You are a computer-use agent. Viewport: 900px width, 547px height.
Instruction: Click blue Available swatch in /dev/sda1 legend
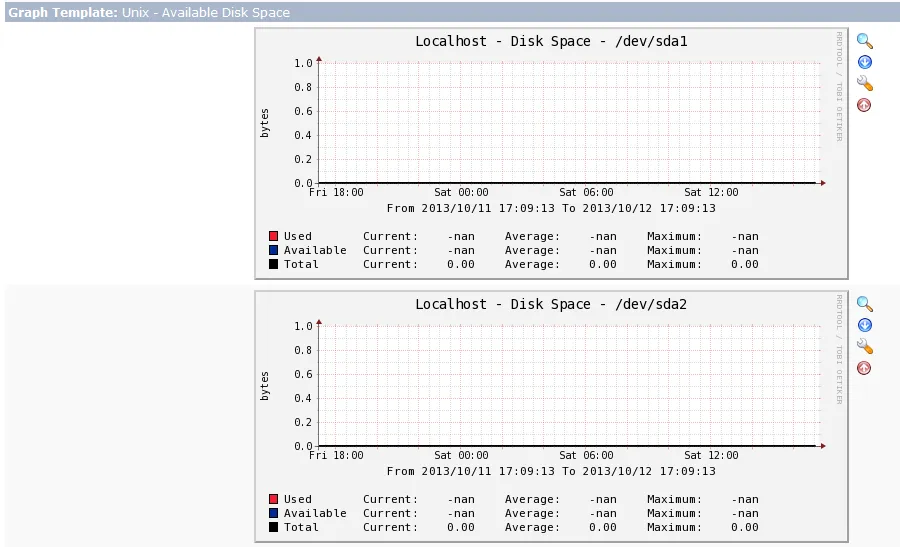click(273, 250)
